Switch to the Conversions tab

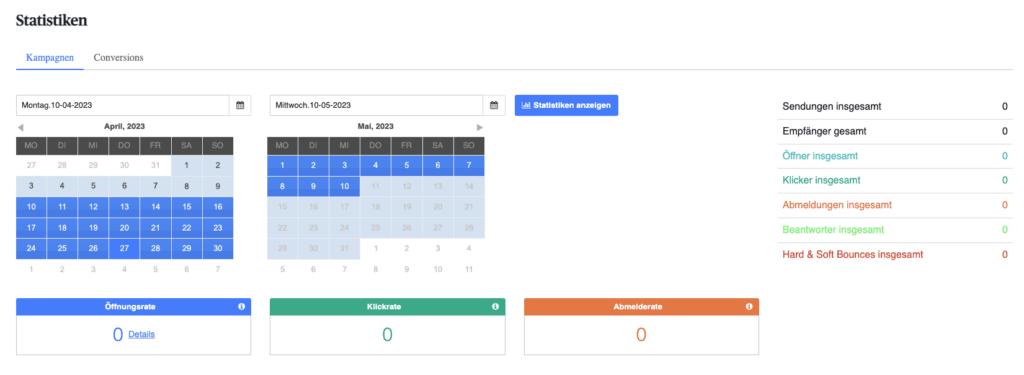[x=118, y=57]
